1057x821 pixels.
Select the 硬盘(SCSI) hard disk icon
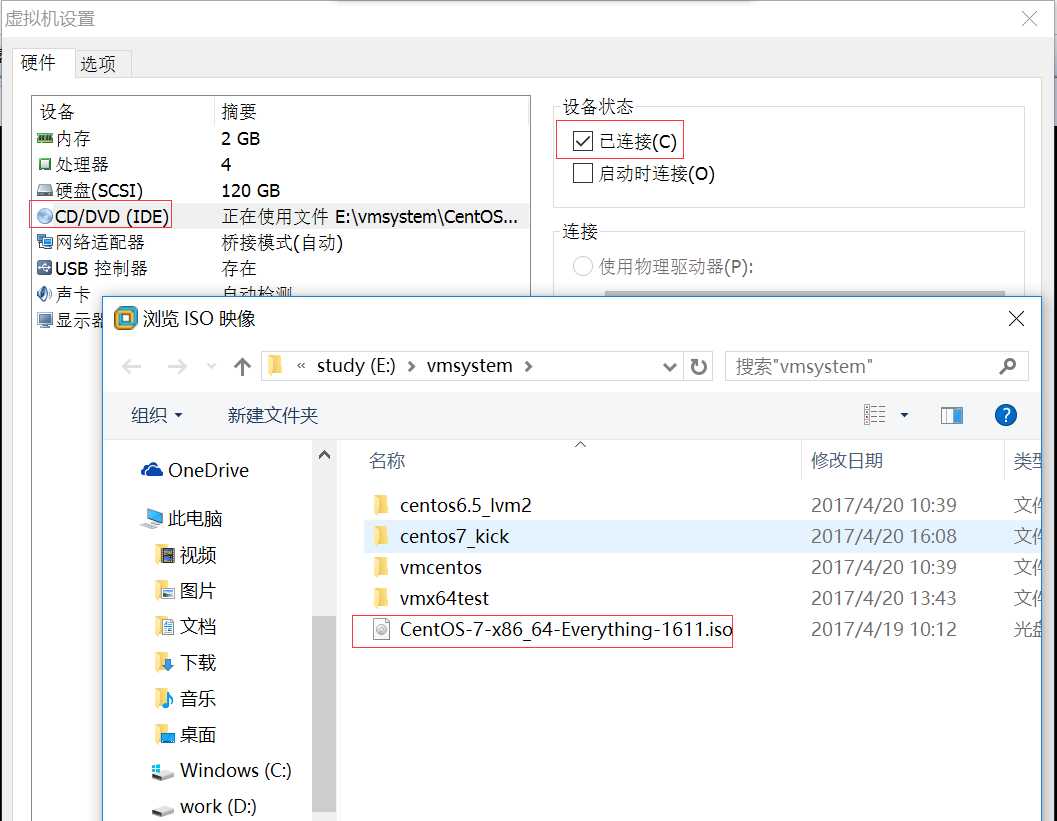[x=44, y=191]
